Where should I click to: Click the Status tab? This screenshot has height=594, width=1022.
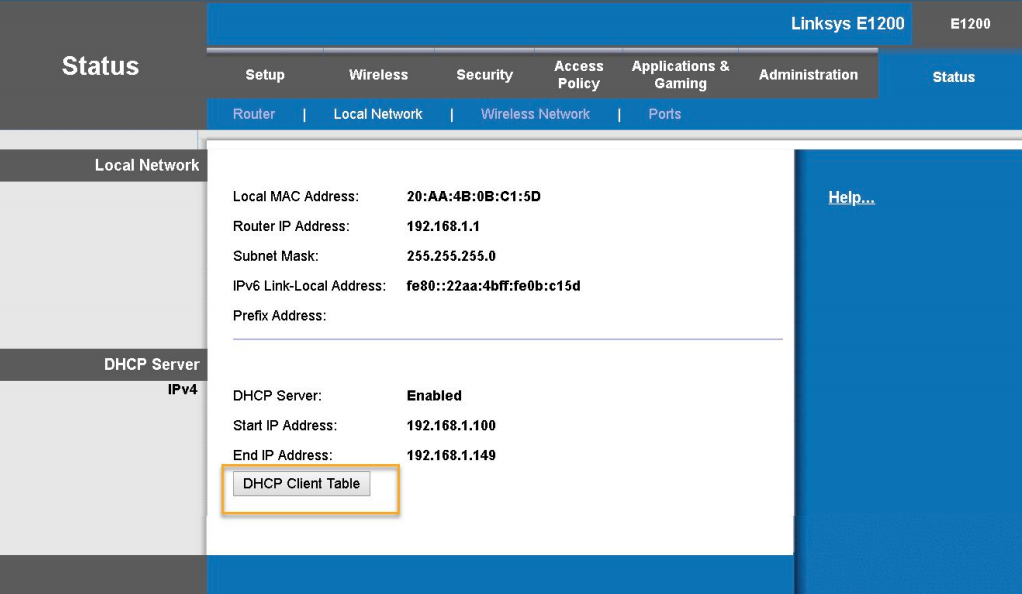point(953,77)
